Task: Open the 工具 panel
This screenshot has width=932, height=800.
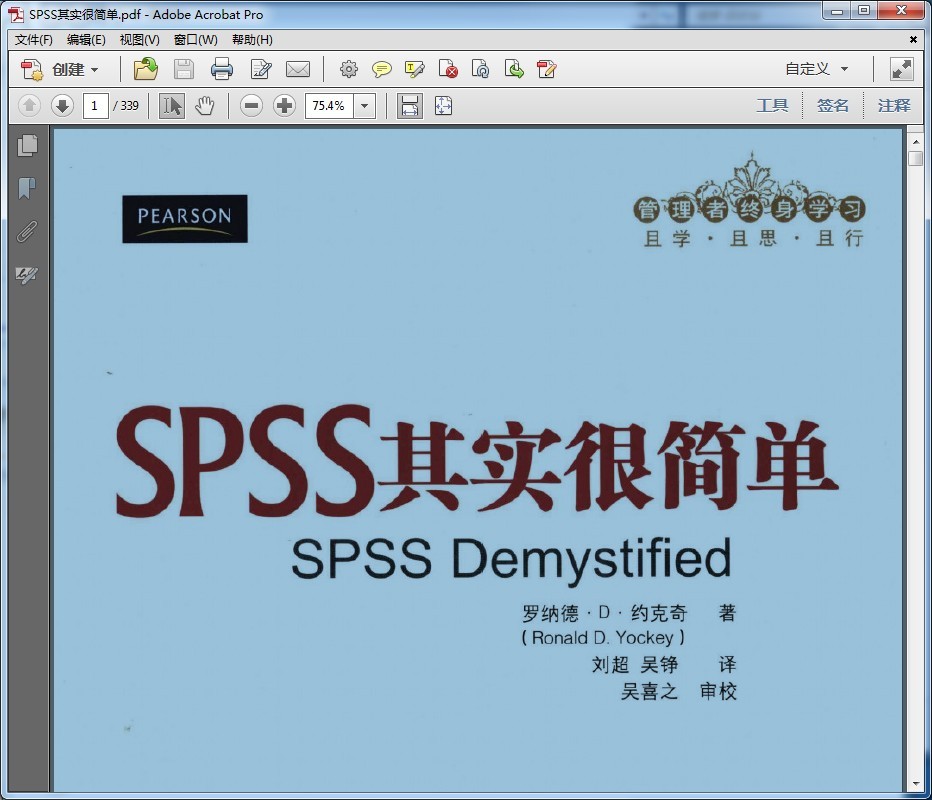Action: (772, 106)
